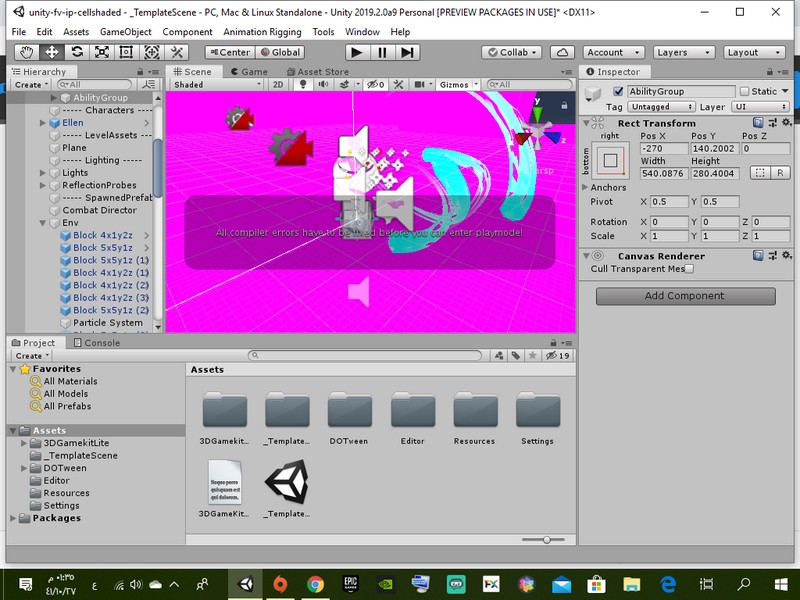Uncheck the AbilityGroup active checkbox
This screenshot has height=600, width=800.
click(x=618, y=91)
